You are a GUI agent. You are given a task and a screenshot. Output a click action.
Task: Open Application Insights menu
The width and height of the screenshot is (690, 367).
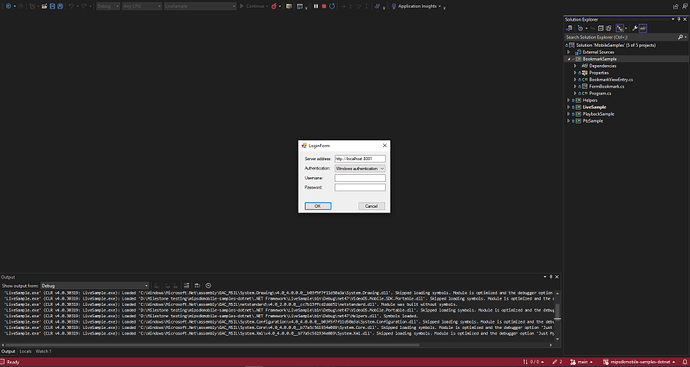(416, 6)
